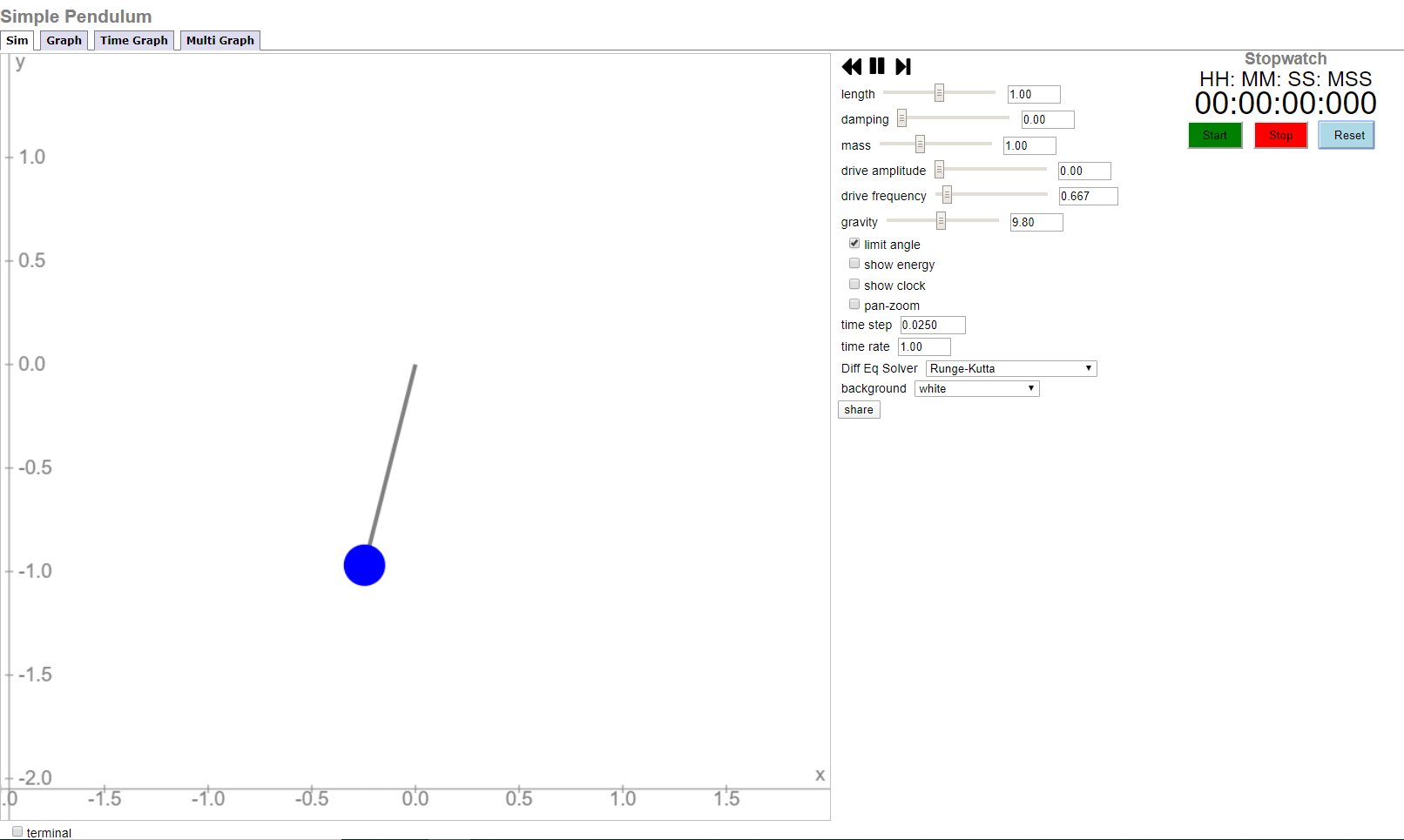1404x840 pixels.
Task: Enable the show clock option
Action: (x=854, y=283)
